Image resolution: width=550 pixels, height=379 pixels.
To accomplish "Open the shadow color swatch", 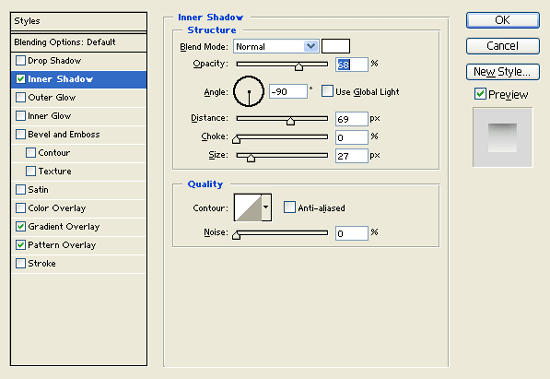I will click(x=336, y=46).
